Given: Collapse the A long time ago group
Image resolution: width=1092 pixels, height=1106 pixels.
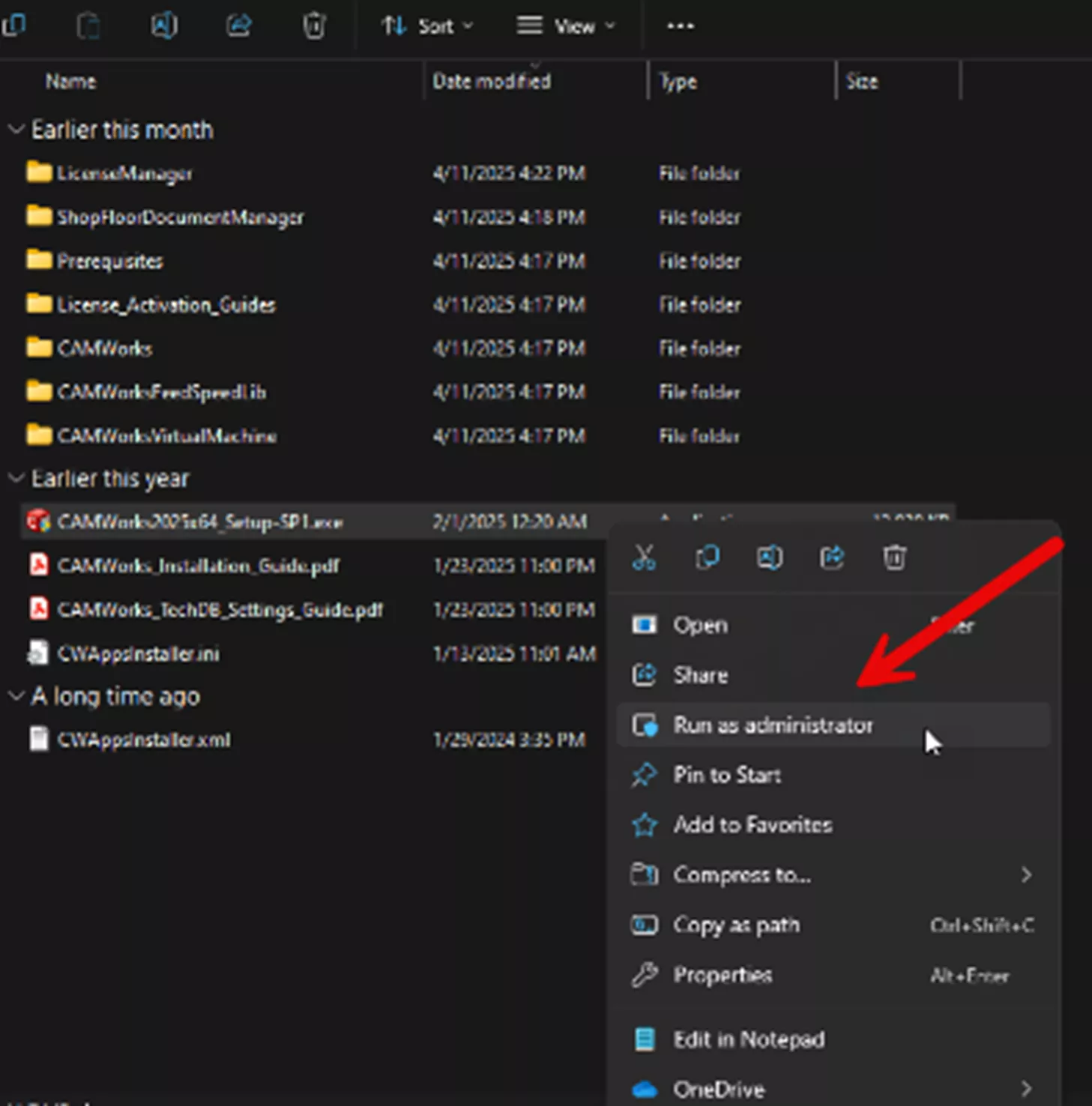Looking at the screenshot, I should click(x=16, y=696).
